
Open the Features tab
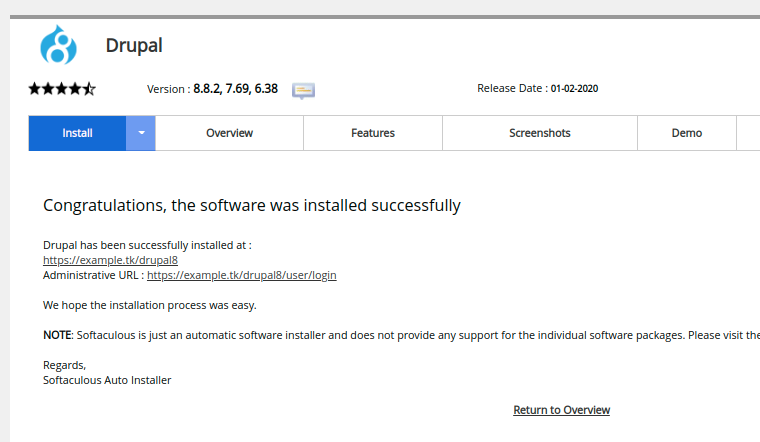(373, 133)
